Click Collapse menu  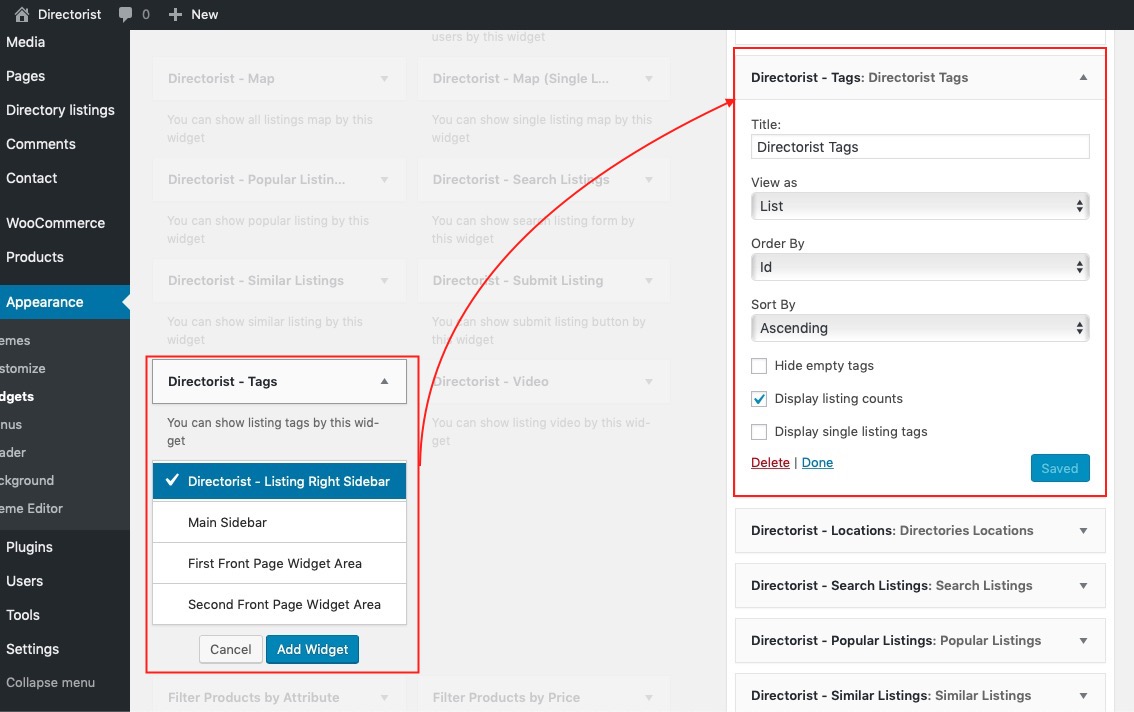pos(50,682)
